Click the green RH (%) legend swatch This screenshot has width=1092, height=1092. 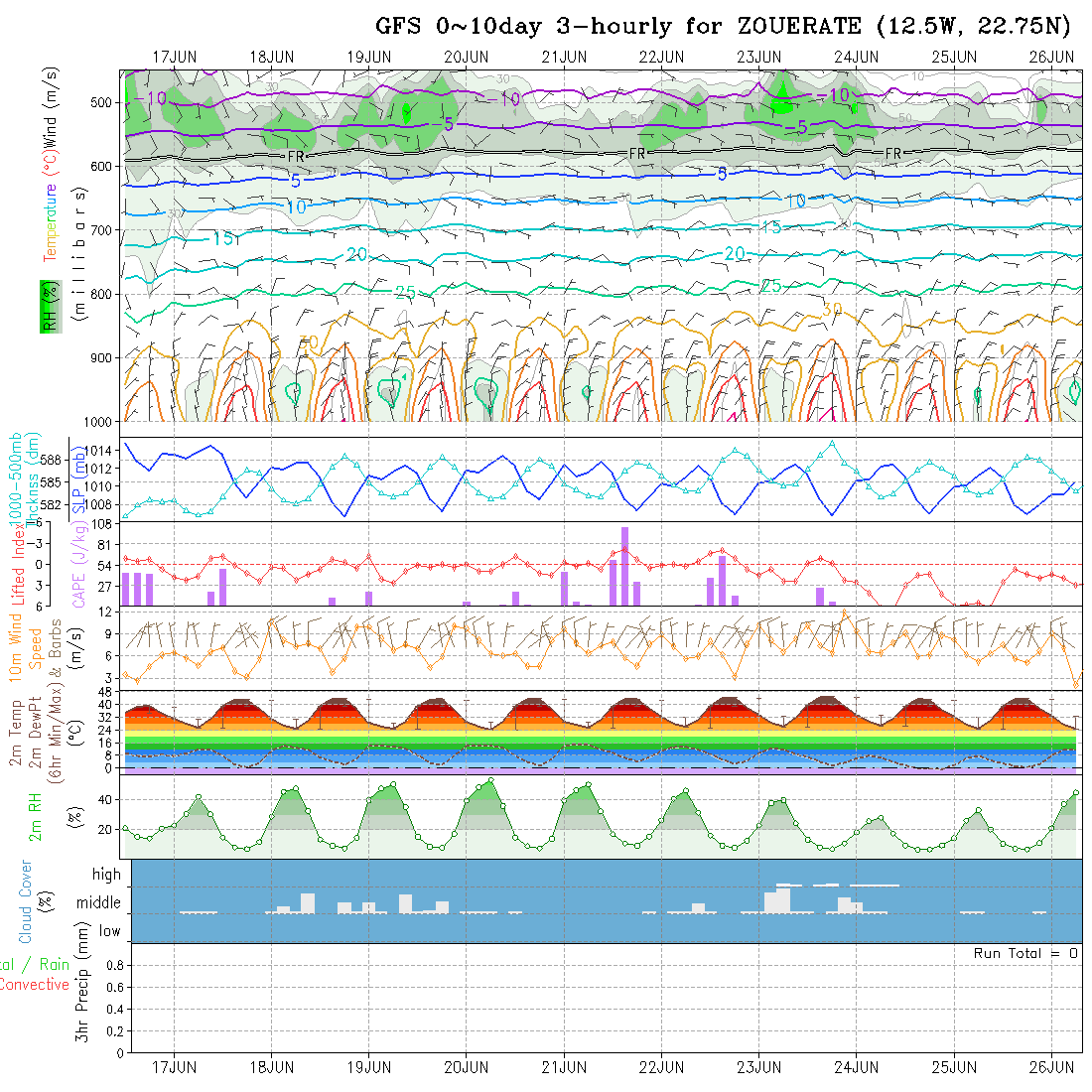[x=47, y=307]
